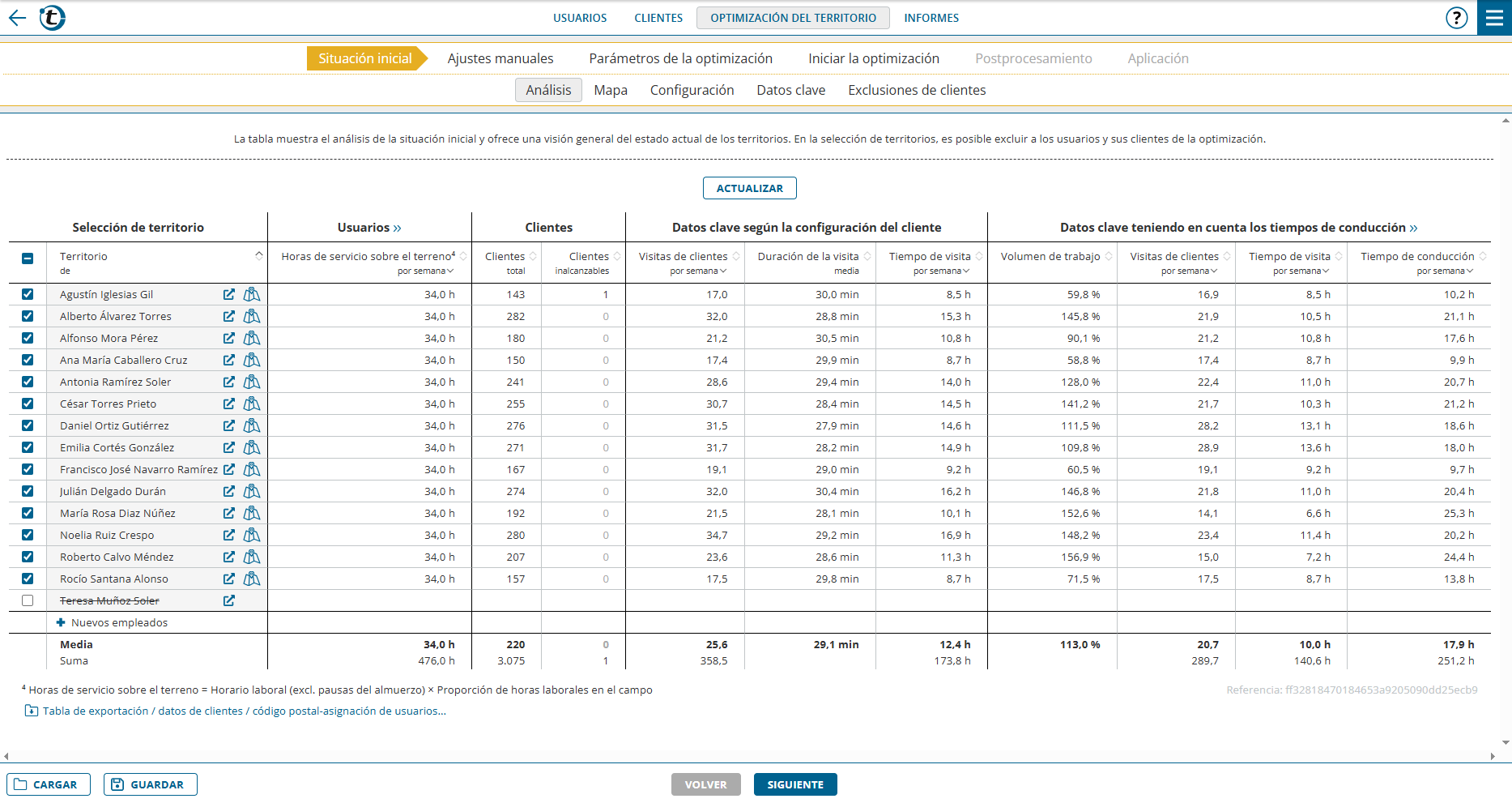Uncheck Daniel Ortiz Gutiérrez territory checkbox
Screen dimensions: 1512x803
point(28,426)
